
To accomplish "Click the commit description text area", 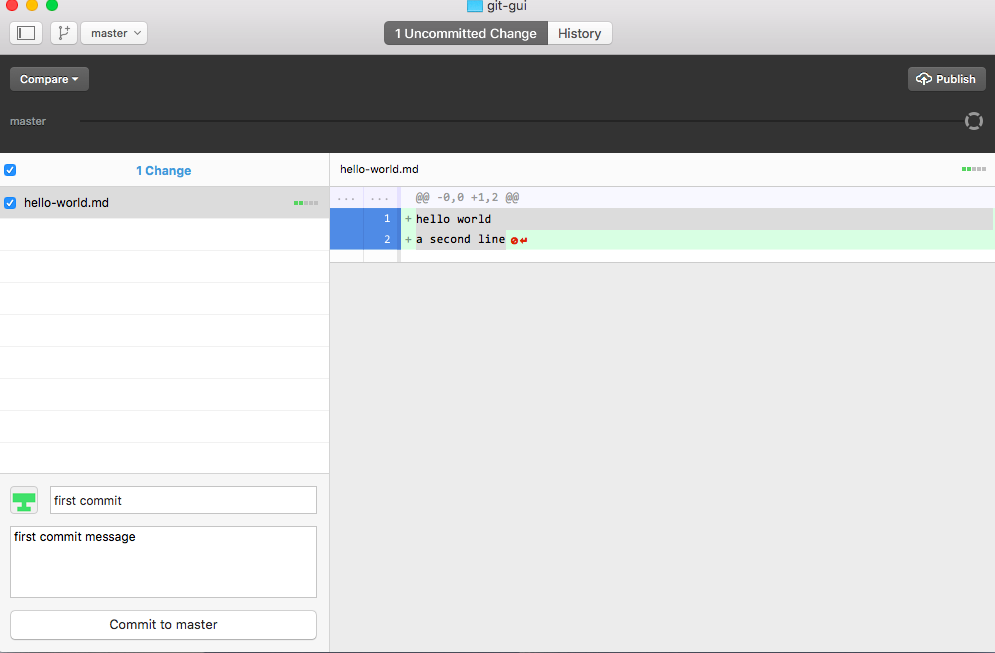I will tap(163, 561).
